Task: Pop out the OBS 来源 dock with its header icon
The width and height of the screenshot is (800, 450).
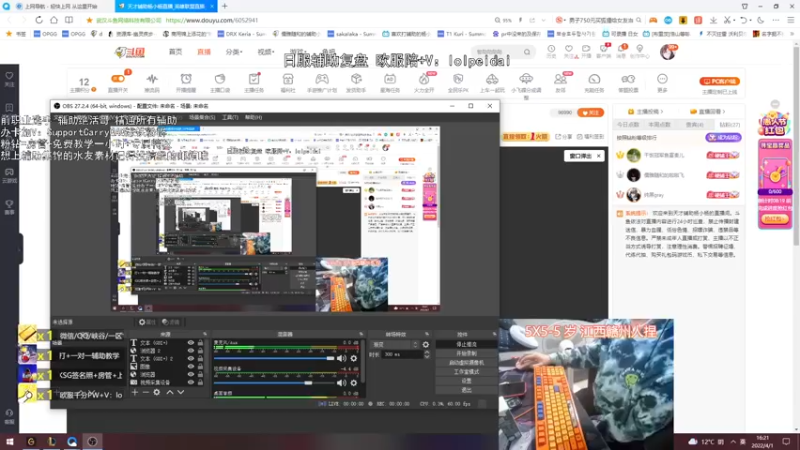Action: click(x=205, y=334)
